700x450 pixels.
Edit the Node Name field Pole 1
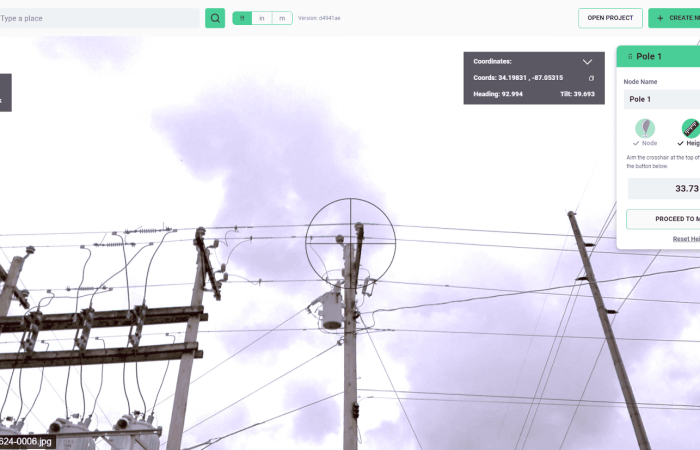coord(661,99)
